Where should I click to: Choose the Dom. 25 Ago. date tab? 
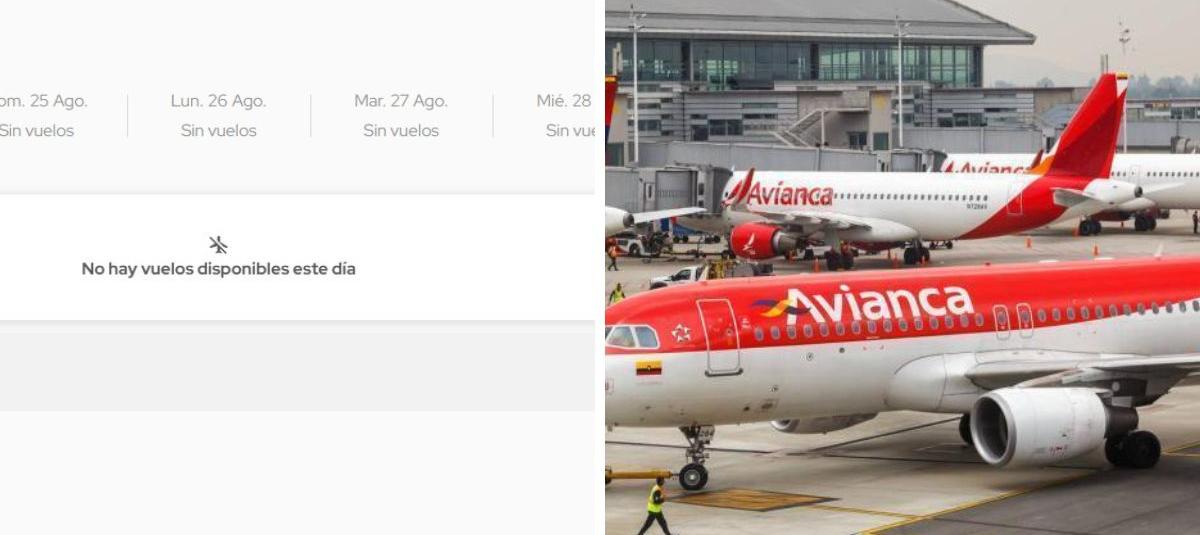[40, 115]
